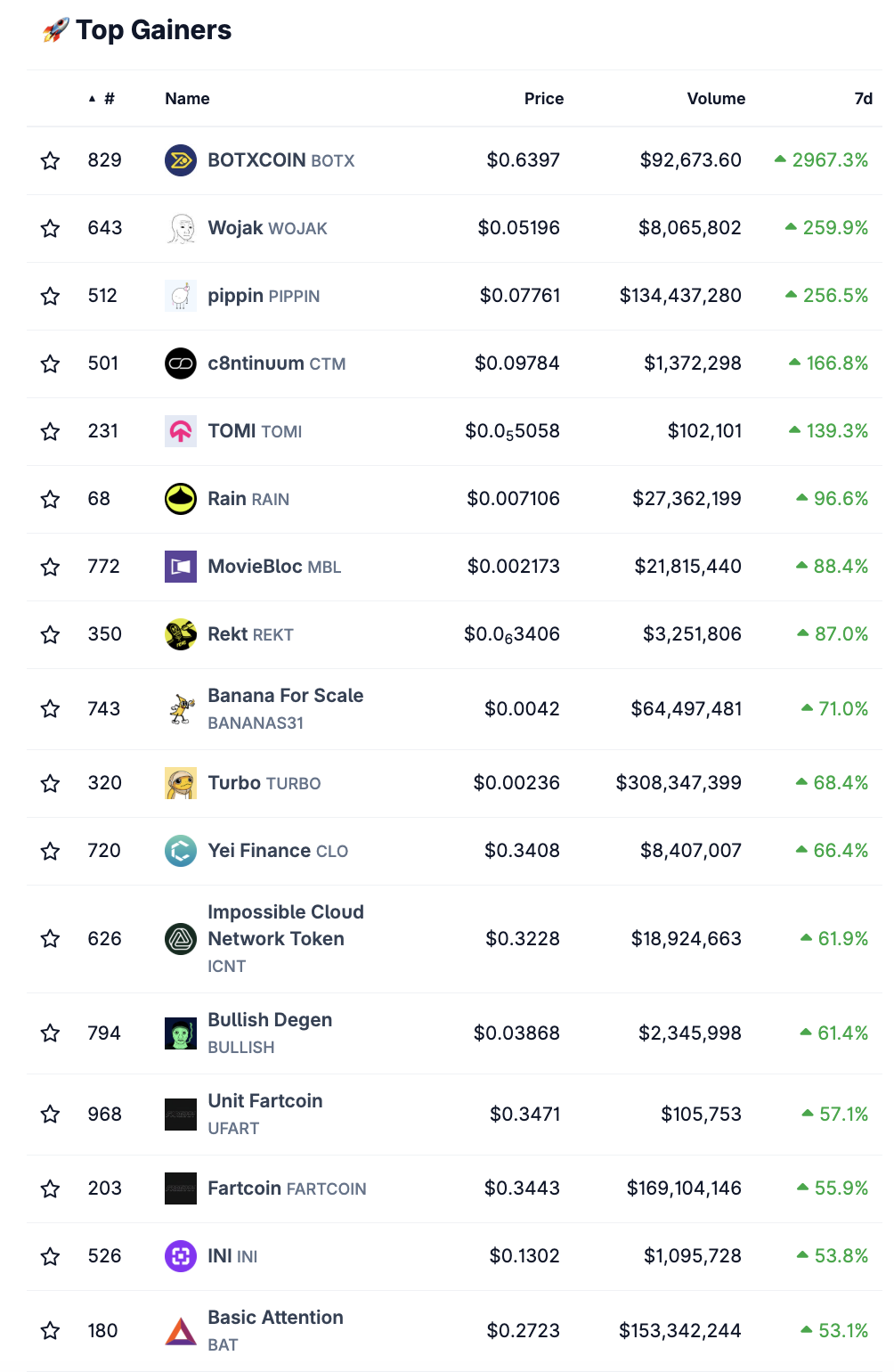This screenshot has width=894, height=1372.
Task: Sort by the Price column header
Action: coord(544,99)
